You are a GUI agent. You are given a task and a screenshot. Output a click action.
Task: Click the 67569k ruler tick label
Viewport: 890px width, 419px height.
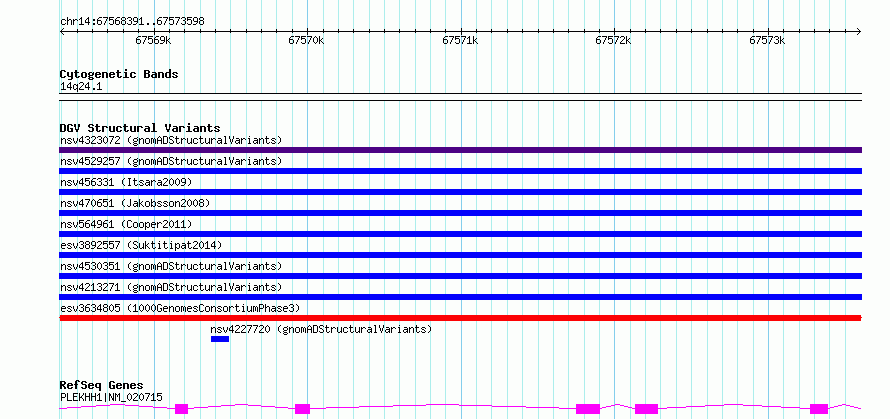pos(153,40)
